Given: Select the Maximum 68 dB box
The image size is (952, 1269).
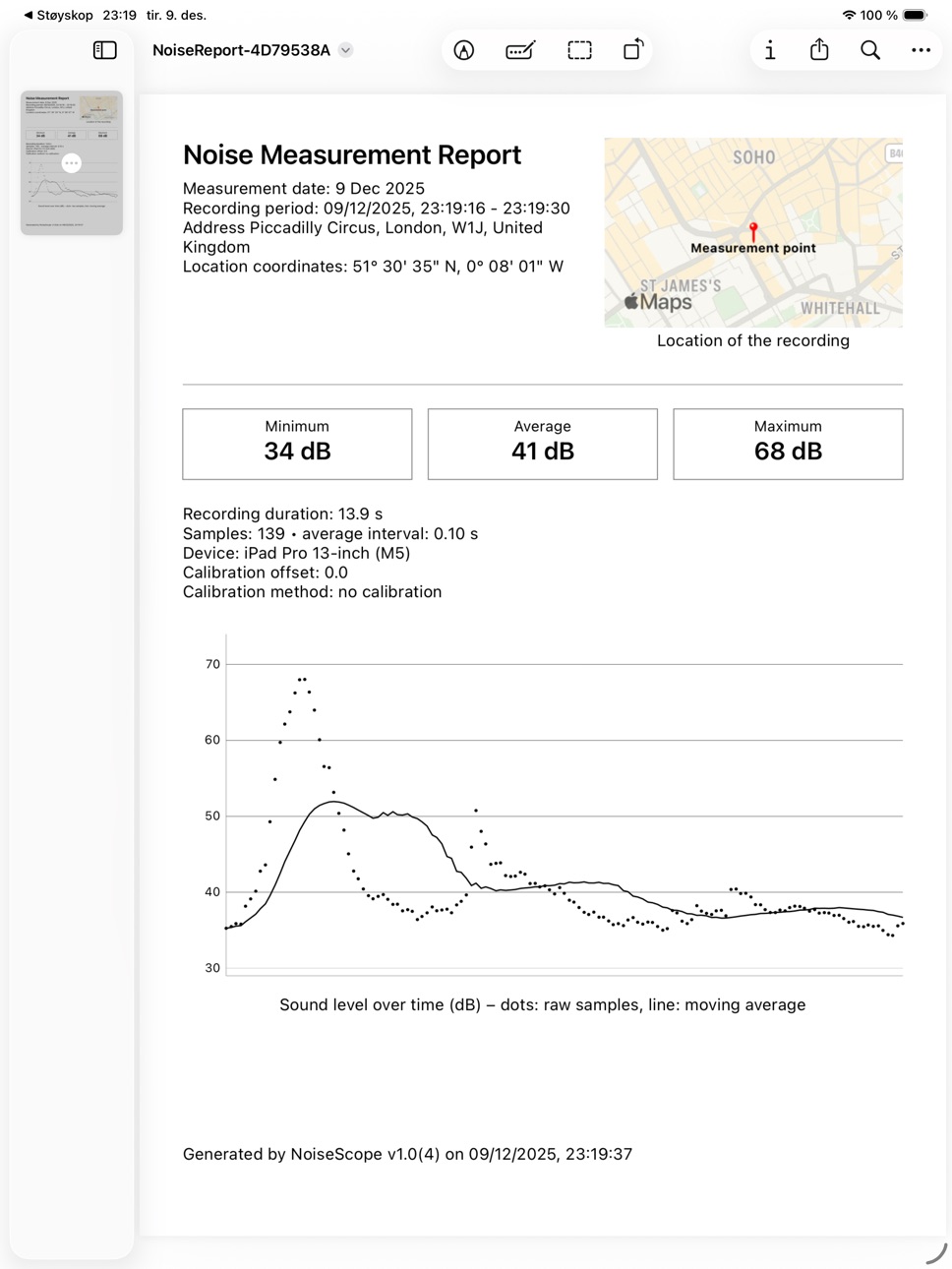Looking at the screenshot, I should tap(788, 444).
